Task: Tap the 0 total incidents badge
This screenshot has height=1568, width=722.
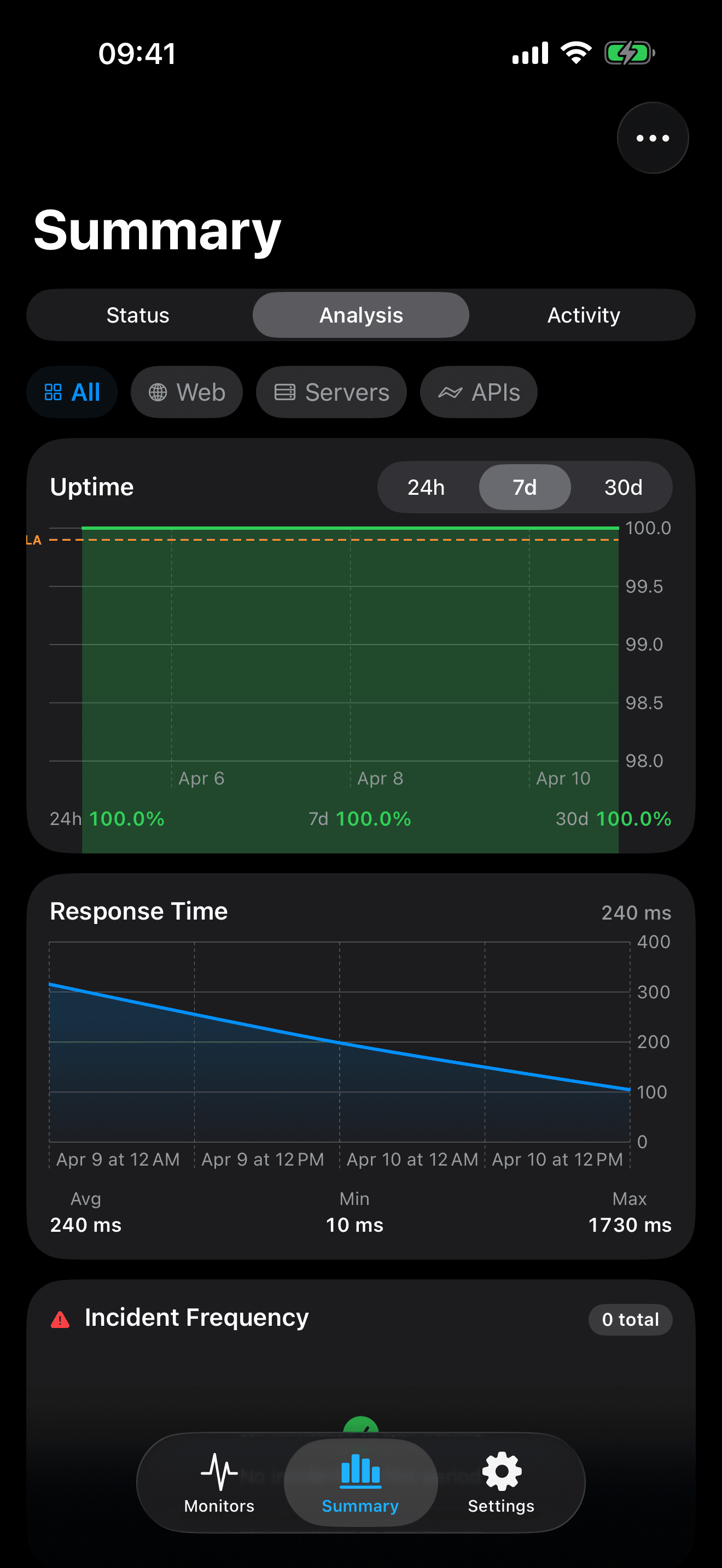Action: [x=630, y=1319]
